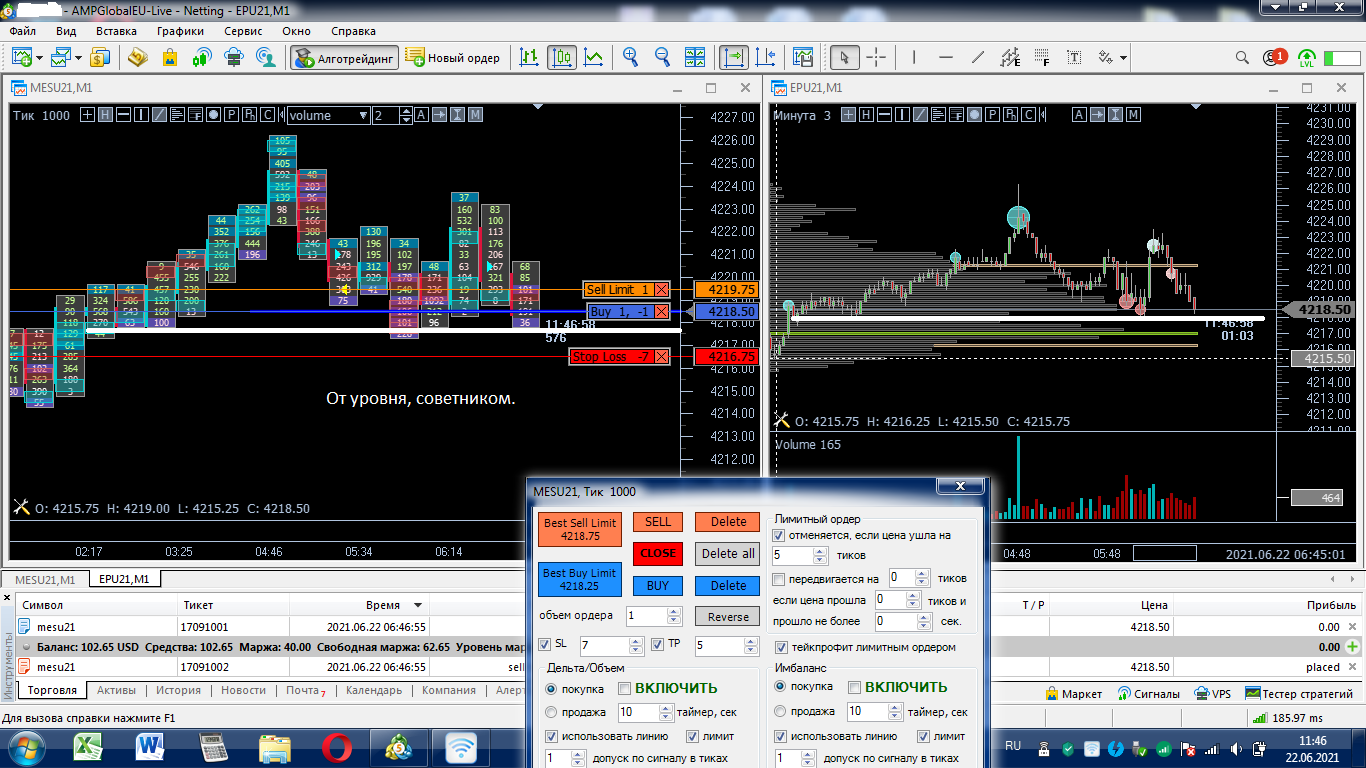Increase the TP tick value
The height and width of the screenshot is (768, 1366).
[751, 641]
